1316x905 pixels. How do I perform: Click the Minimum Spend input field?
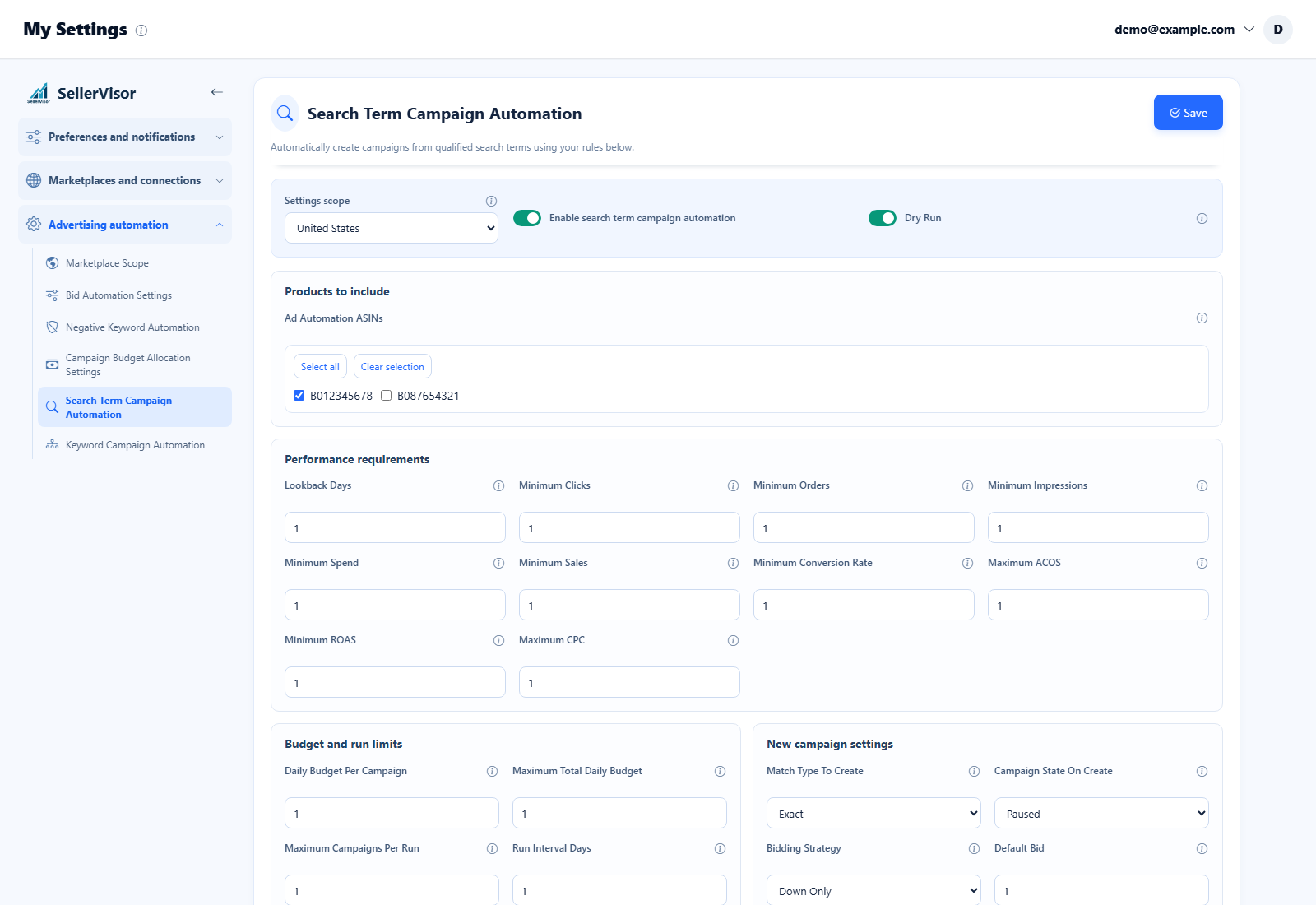coord(395,605)
